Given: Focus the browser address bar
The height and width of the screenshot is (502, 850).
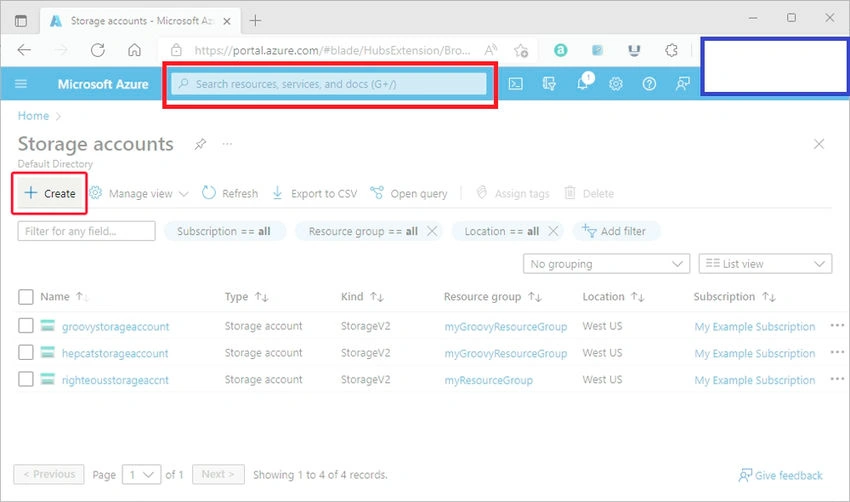Looking at the screenshot, I should pyautogui.click(x=332, y=50).
